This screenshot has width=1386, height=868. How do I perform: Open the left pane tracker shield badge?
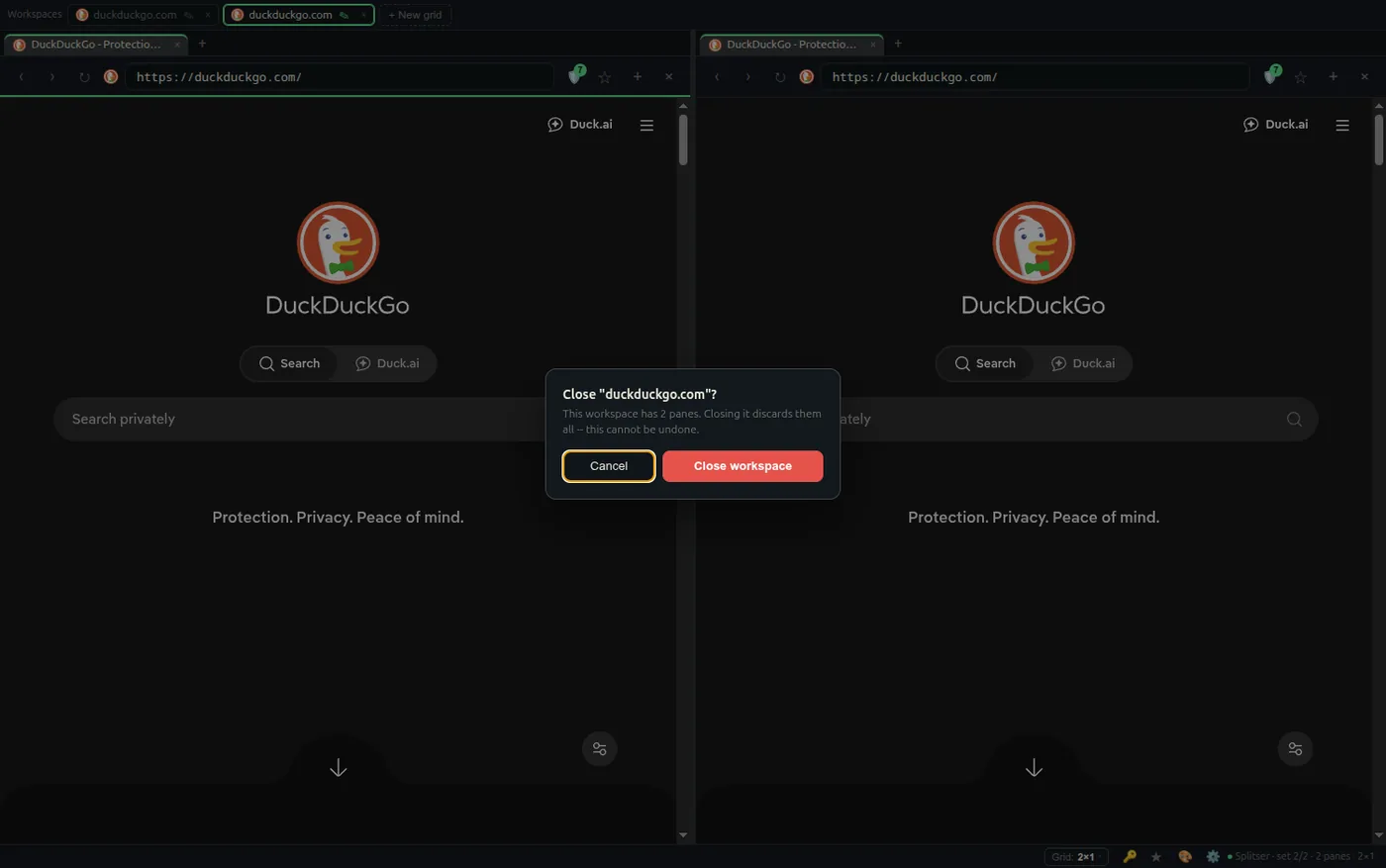coord(576,75)
